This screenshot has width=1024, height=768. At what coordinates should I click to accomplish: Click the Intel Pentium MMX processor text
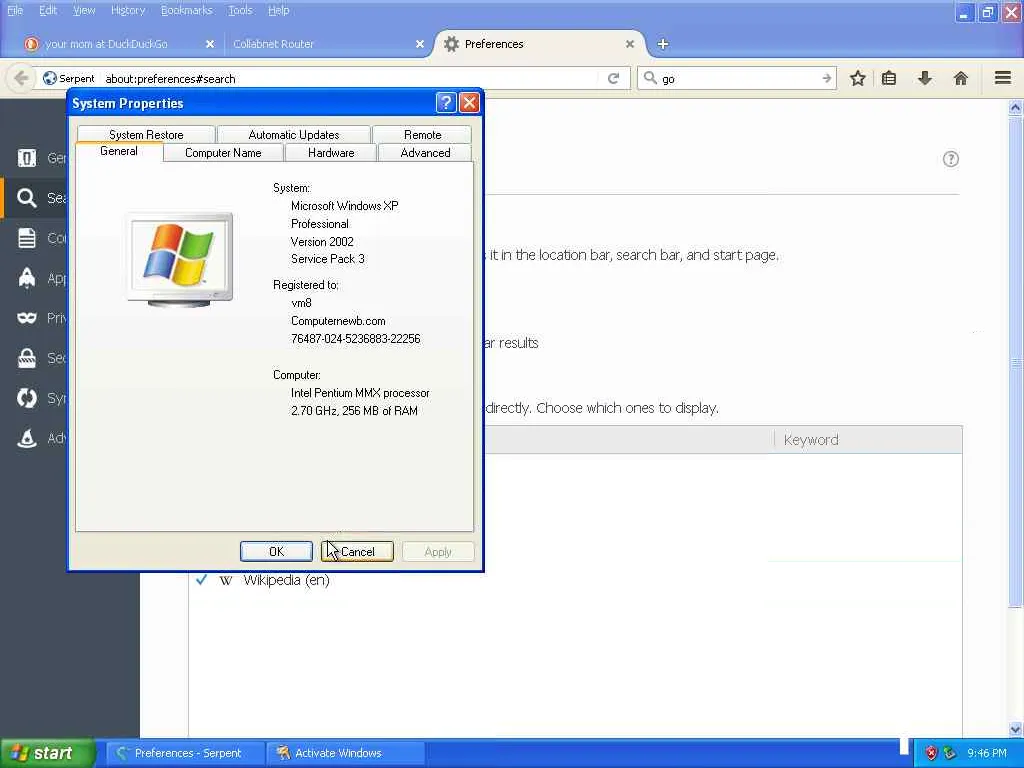point(360,392)
